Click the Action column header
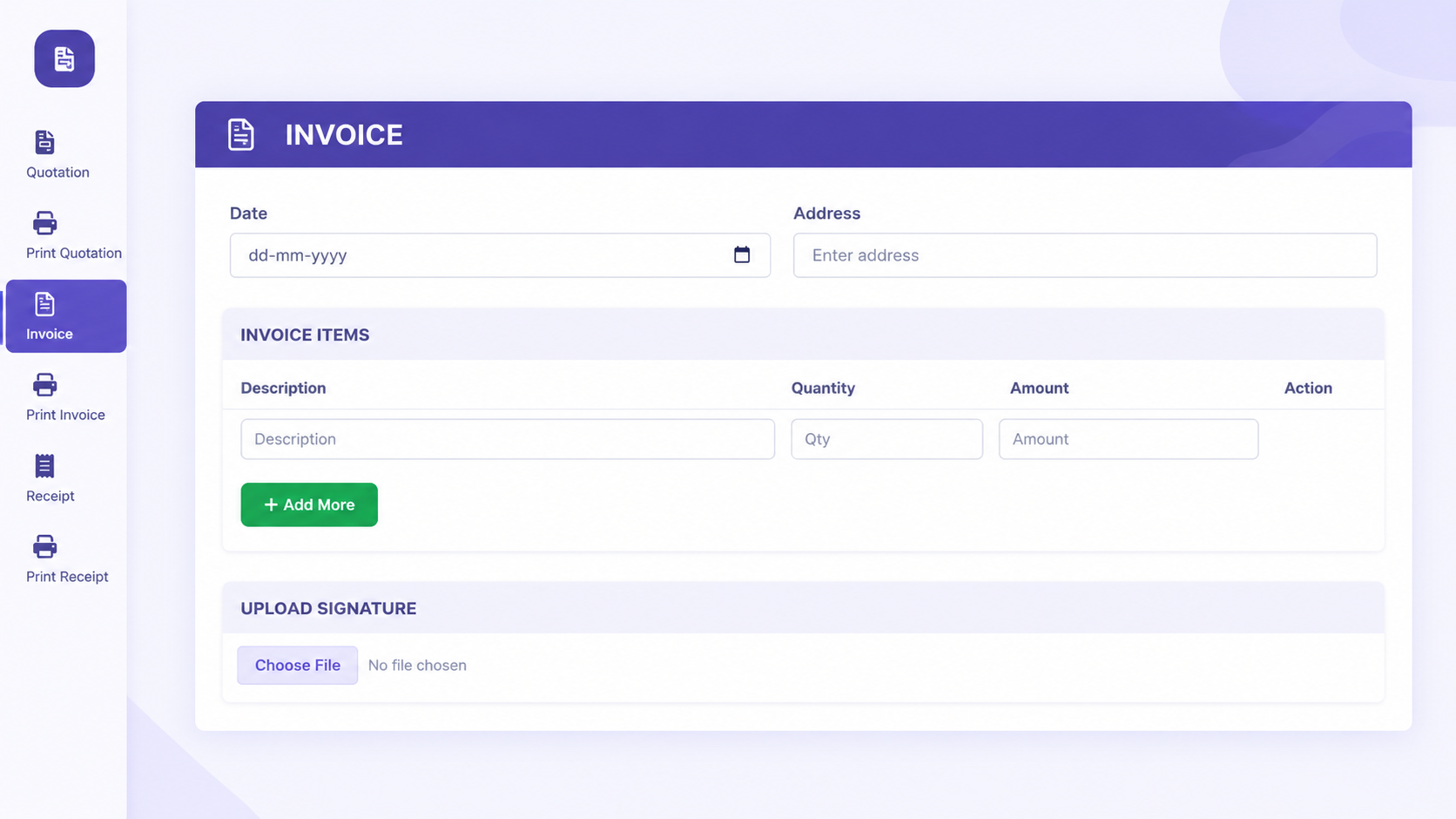 click(1308, 389)
